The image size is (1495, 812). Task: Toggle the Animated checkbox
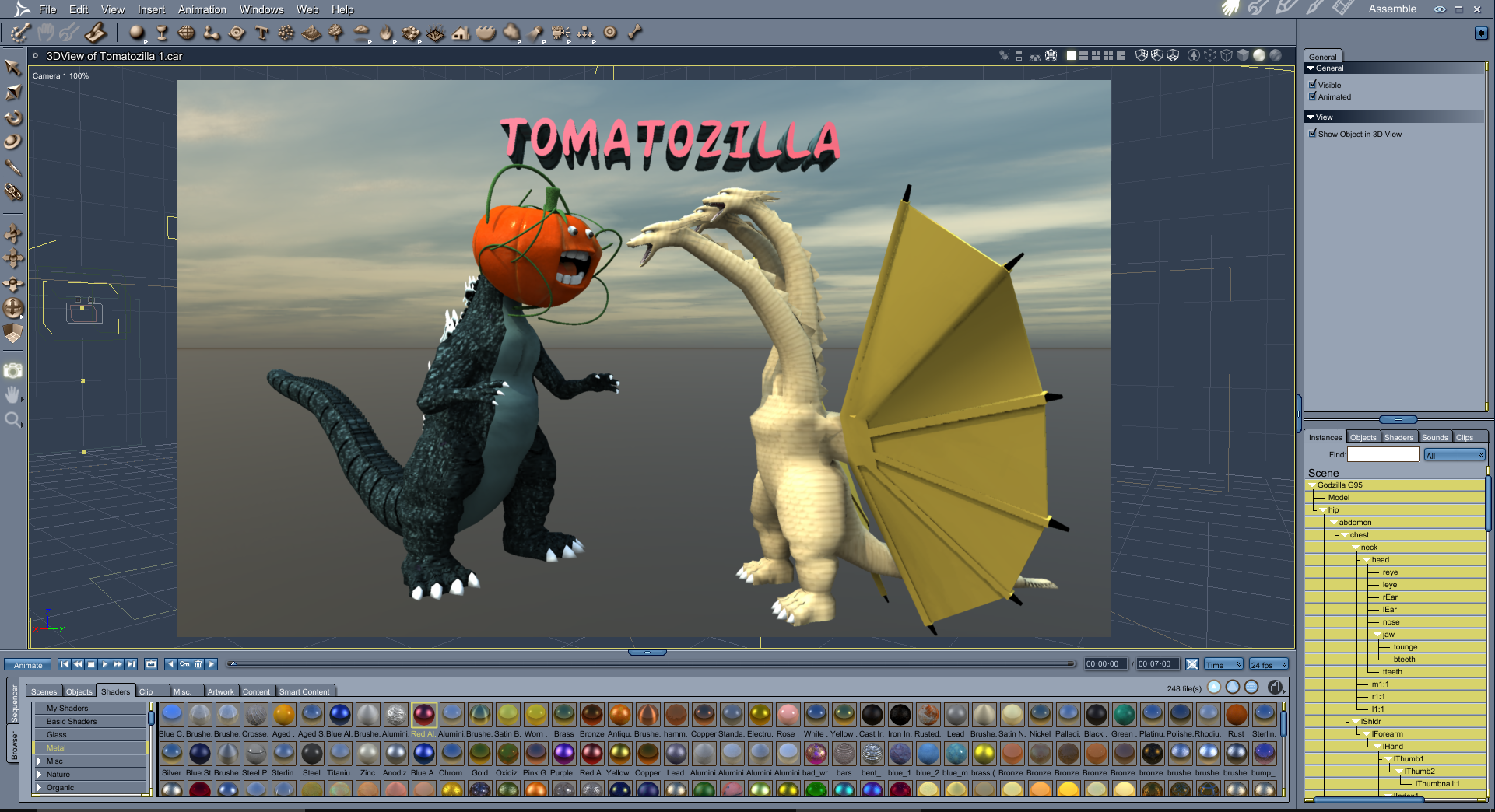(x=1313, y=96)
